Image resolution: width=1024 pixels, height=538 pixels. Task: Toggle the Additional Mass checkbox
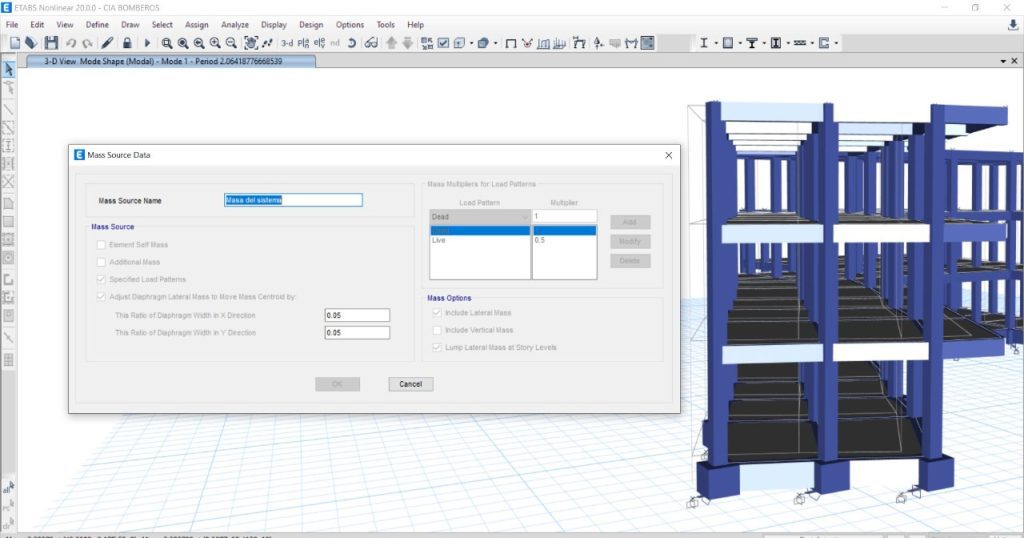[x=101, y=262]
